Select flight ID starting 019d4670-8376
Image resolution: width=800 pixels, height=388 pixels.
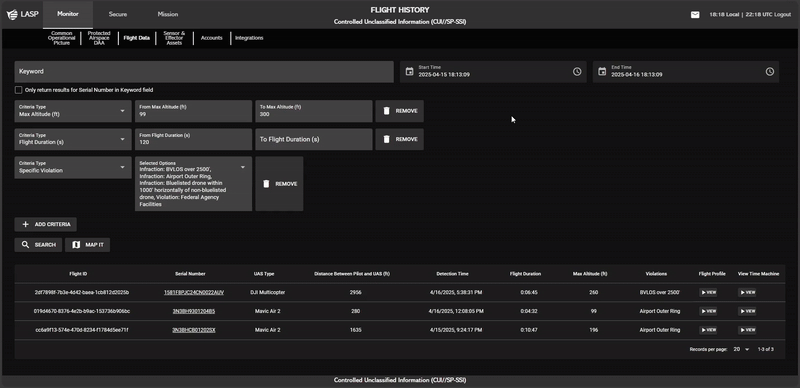click(82, 311)
